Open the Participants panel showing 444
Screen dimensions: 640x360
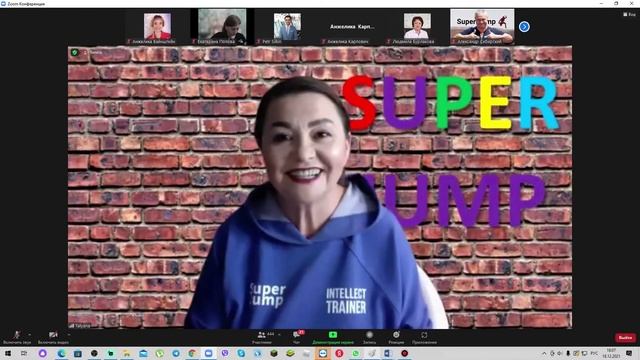tap(262, 338)
